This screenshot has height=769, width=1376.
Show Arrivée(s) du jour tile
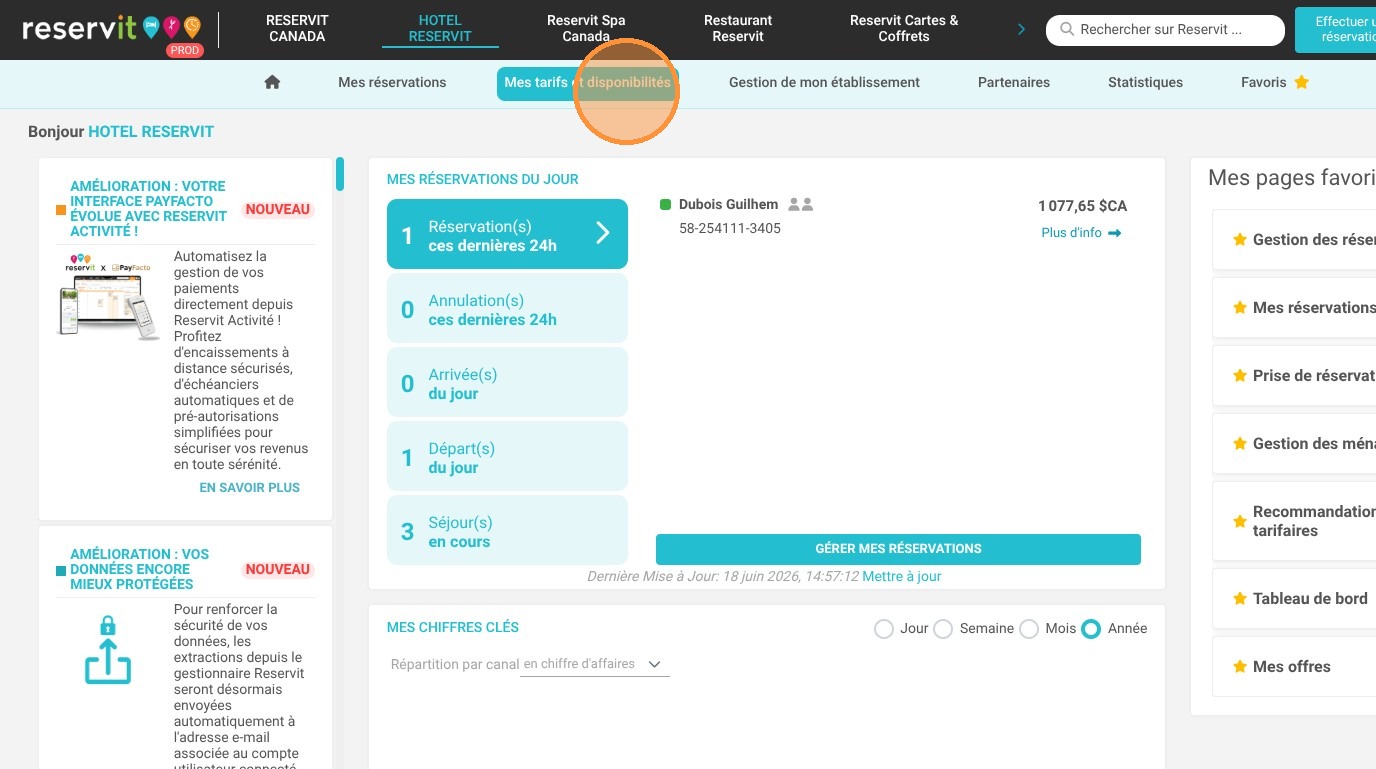click(x=507, y=382)
